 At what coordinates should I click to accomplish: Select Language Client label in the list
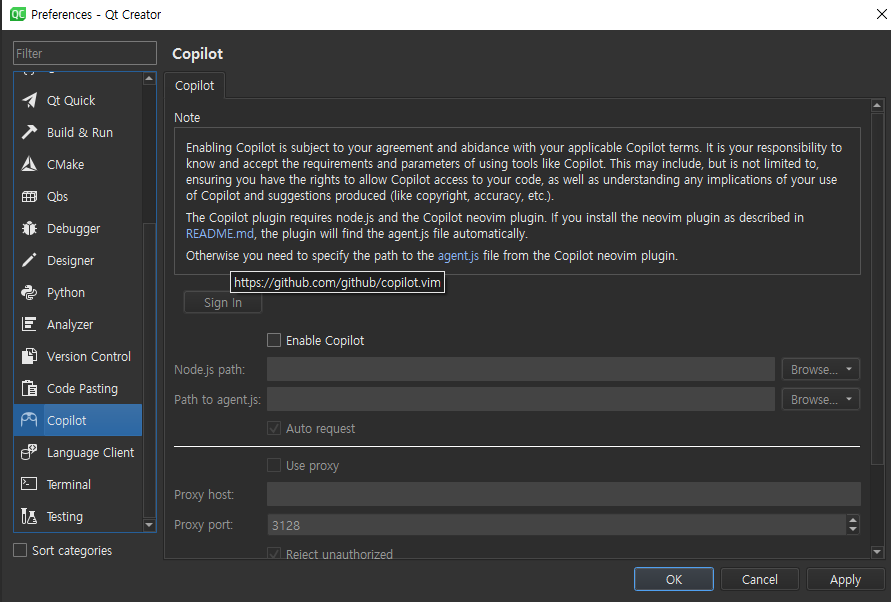(x=90, y=452)
